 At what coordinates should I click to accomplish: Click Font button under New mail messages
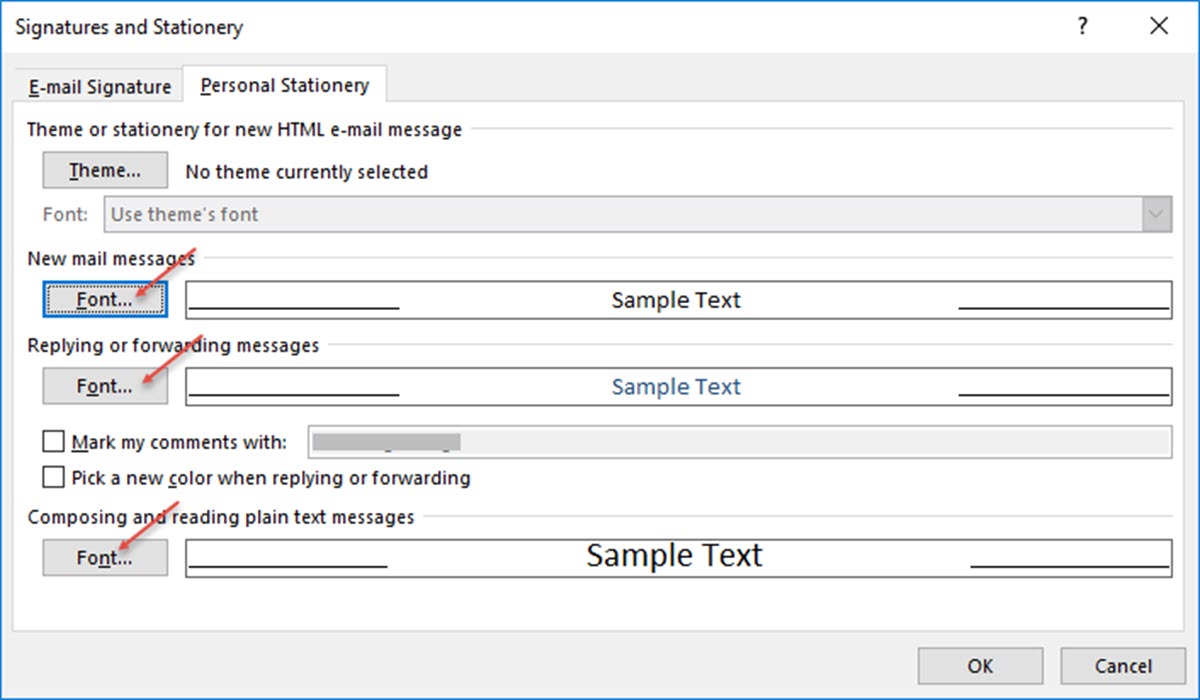(x=104, y=299)
